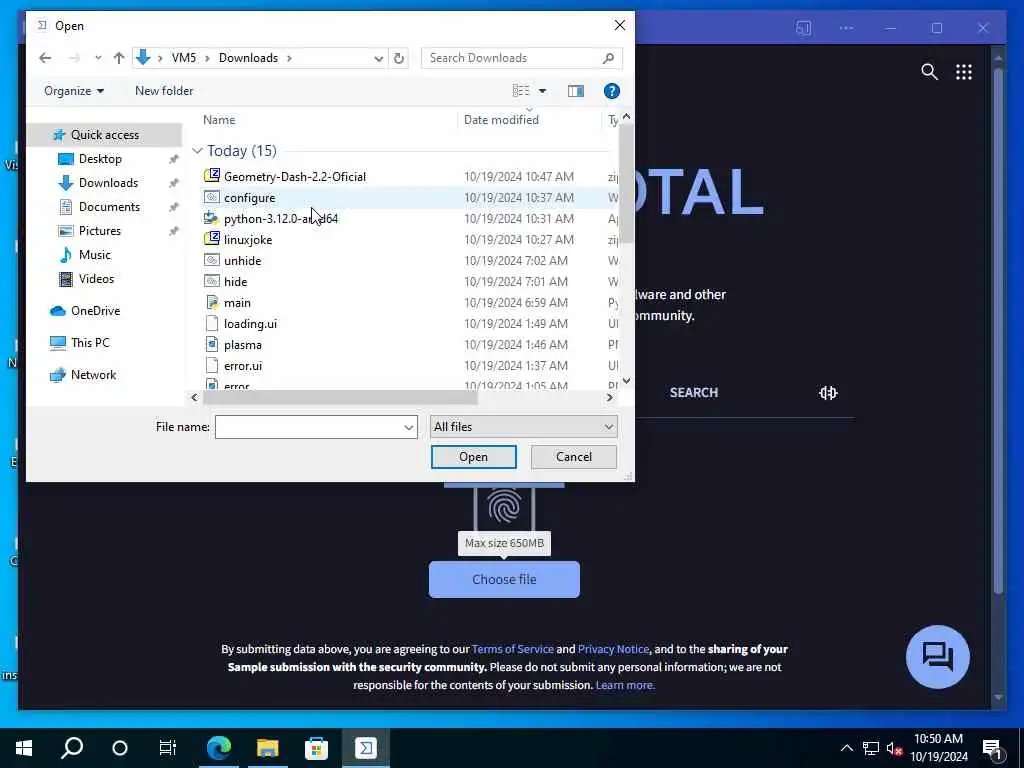This screenshot has height=768, width=1024.
Task: Open the VirusTotal chat bubble icon
Action: tap(937, 656)
